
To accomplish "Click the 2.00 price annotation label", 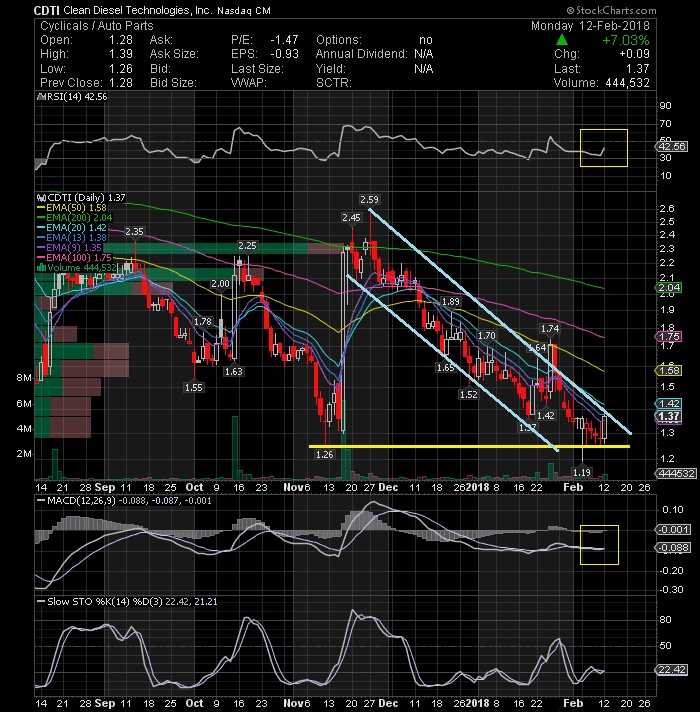I will 220,284.
